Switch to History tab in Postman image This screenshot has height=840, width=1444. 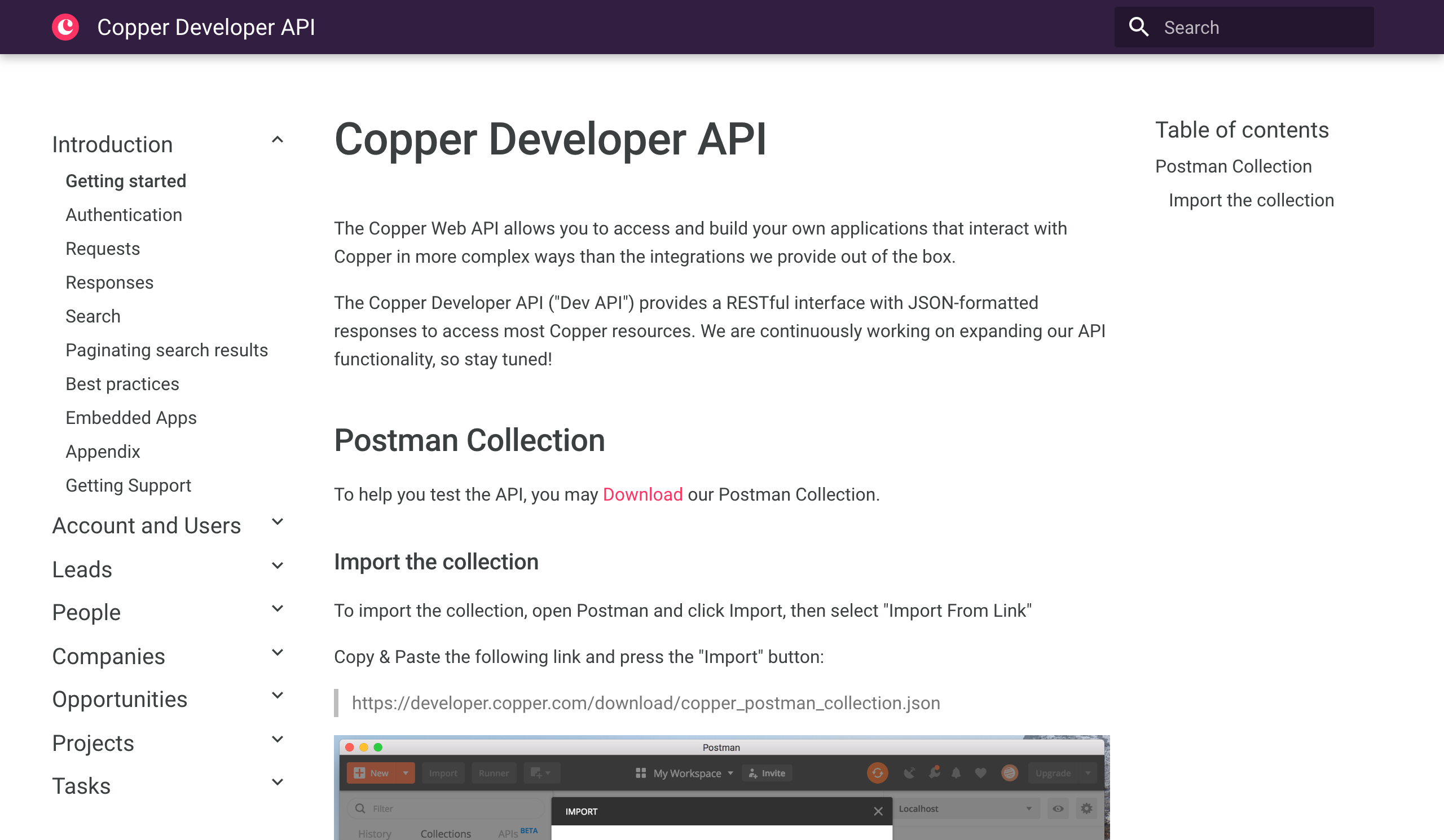coord(375,834)
